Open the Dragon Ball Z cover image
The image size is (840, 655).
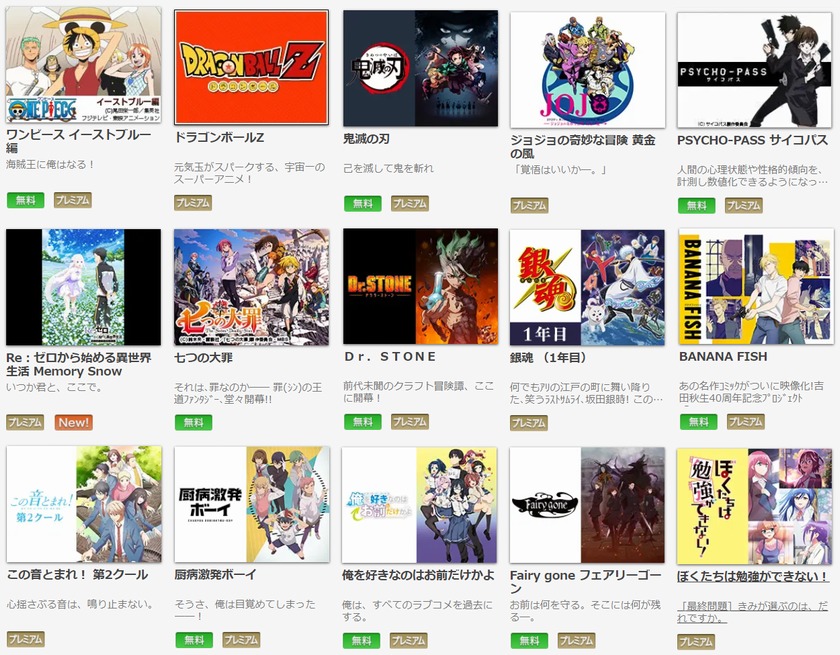251,67
